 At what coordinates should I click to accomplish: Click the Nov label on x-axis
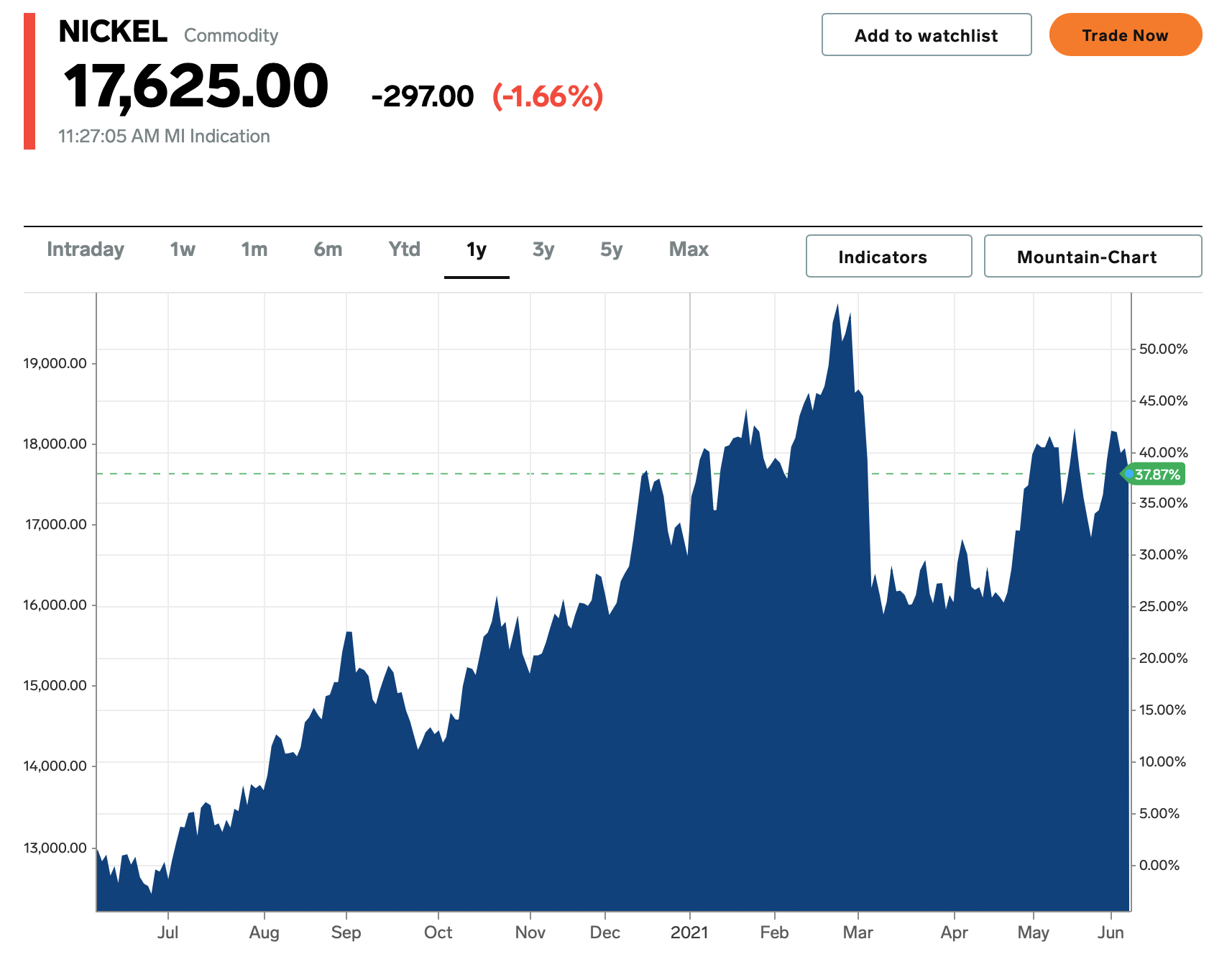click(530, 933)
